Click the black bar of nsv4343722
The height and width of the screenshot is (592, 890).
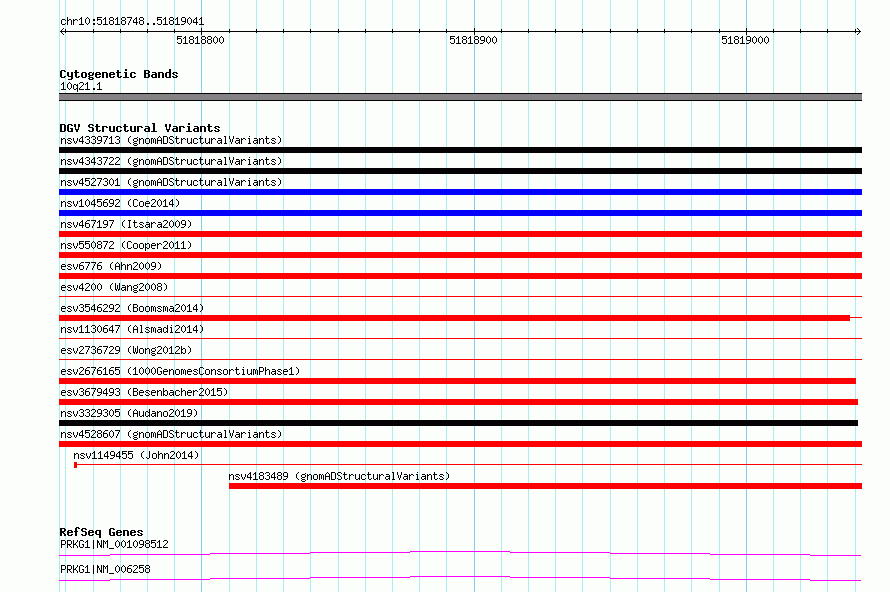(460, 171)
